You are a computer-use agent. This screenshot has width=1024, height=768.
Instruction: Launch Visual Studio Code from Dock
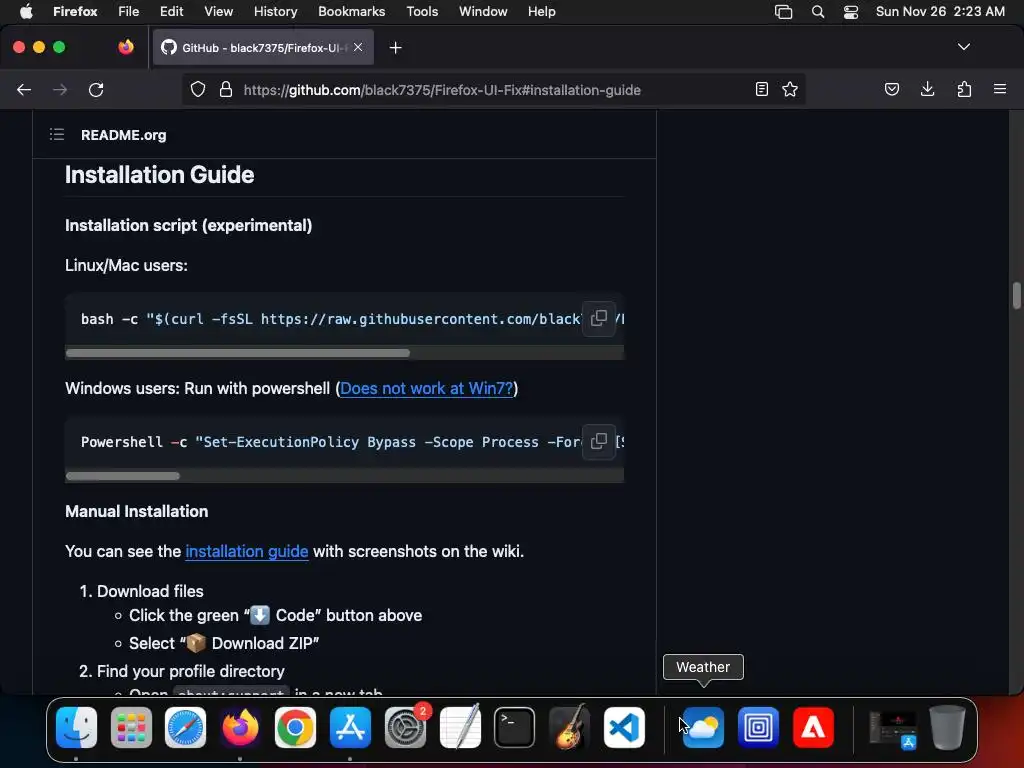point(624,728)
